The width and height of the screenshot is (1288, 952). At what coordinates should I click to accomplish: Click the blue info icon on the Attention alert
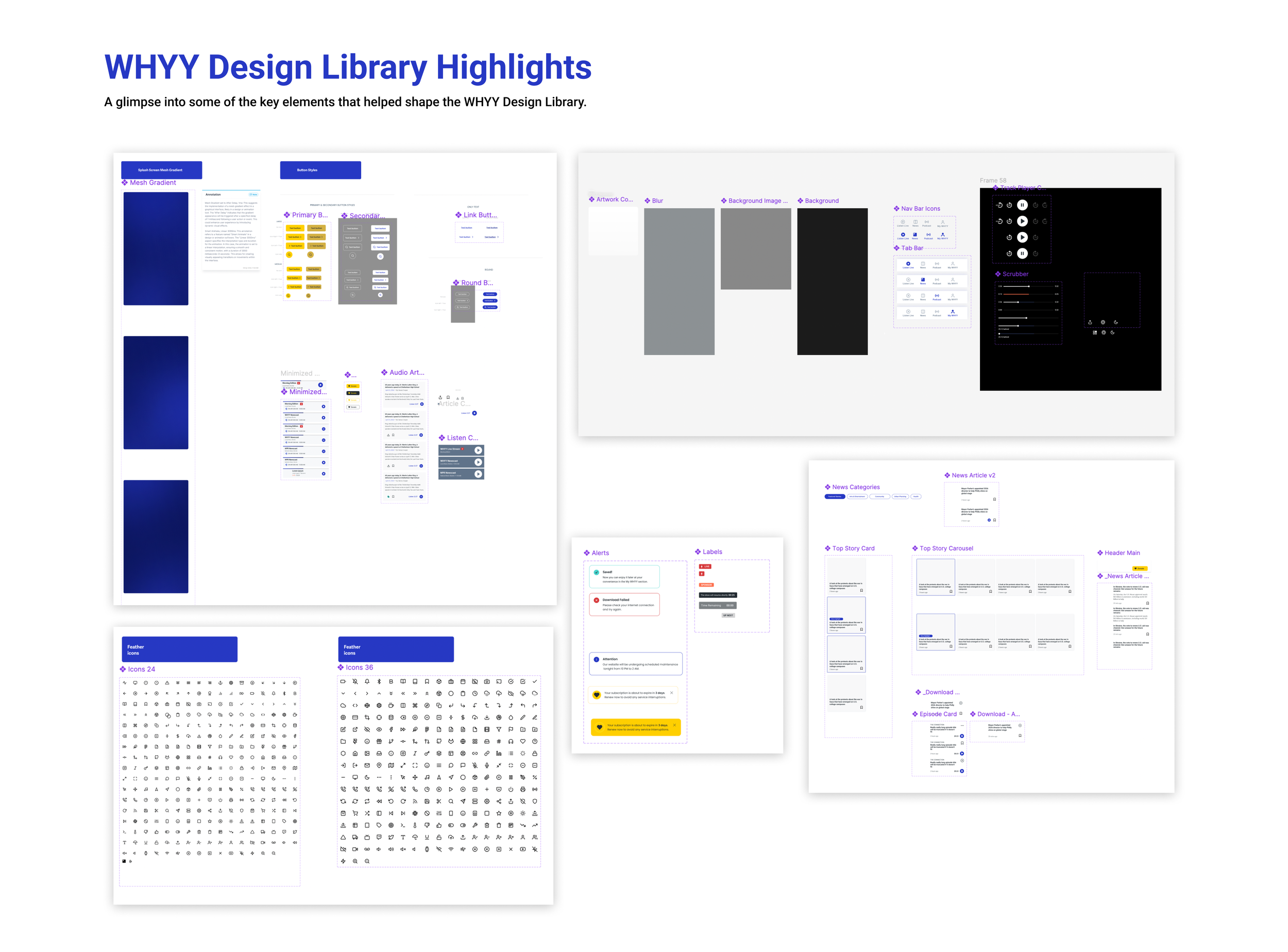[596, 659]
